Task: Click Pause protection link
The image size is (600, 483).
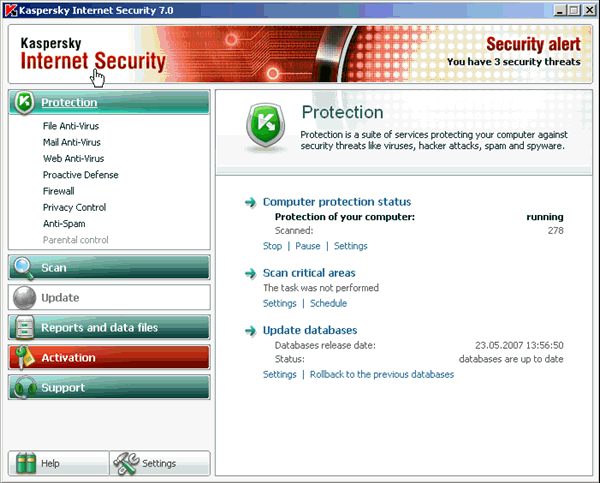Action: [308, 246]
